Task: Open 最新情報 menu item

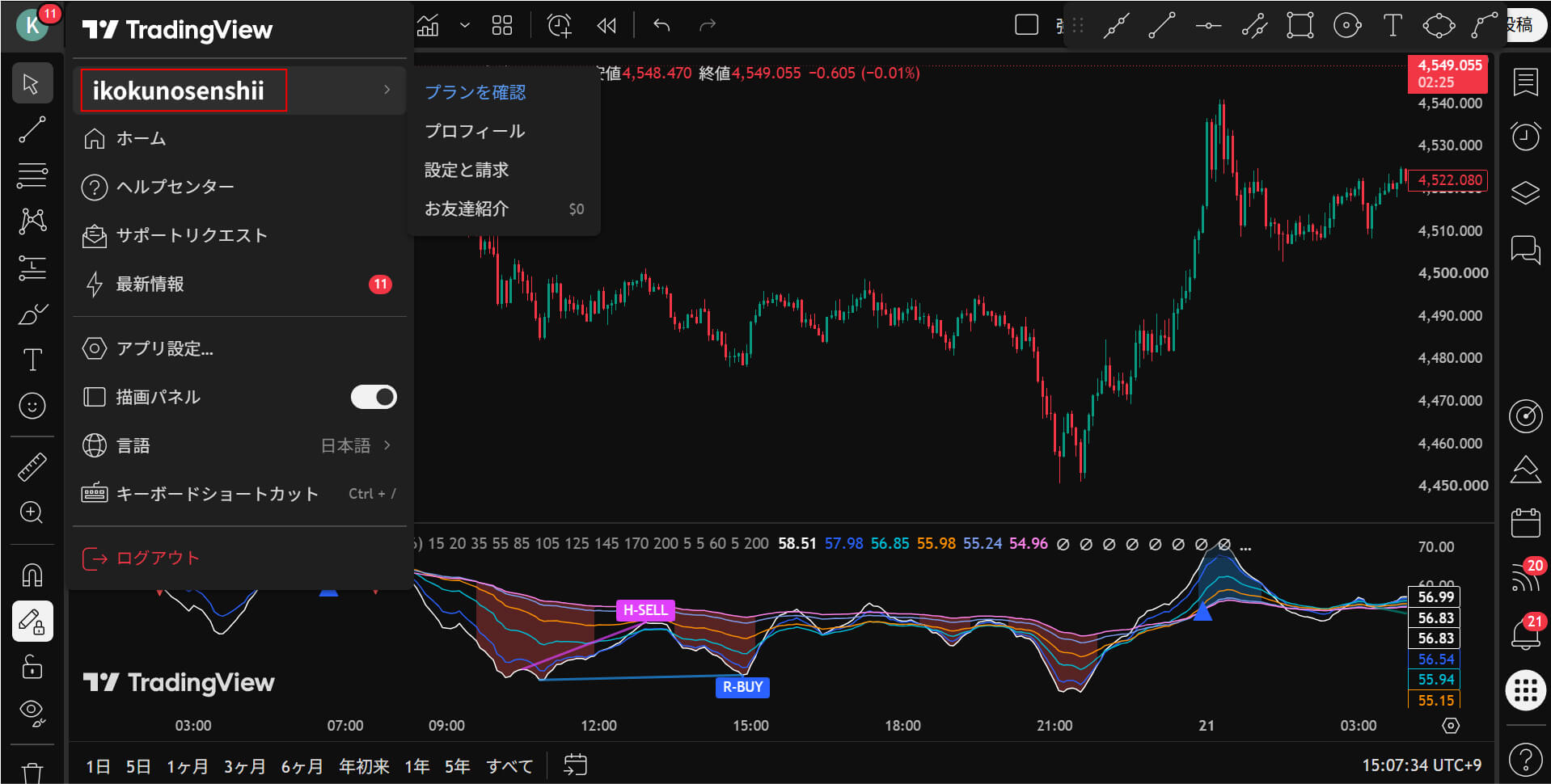Action: click(x=239, y=285)
